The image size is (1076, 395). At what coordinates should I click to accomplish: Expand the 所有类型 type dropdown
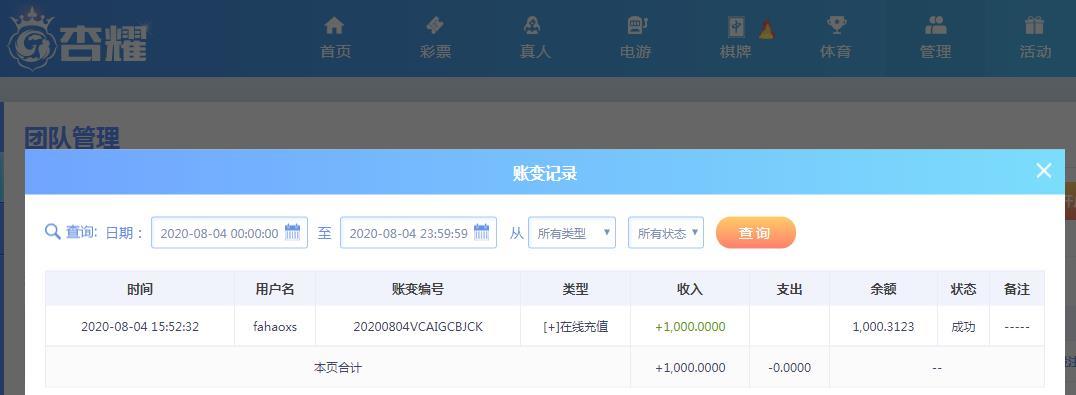tap(572, 232)
